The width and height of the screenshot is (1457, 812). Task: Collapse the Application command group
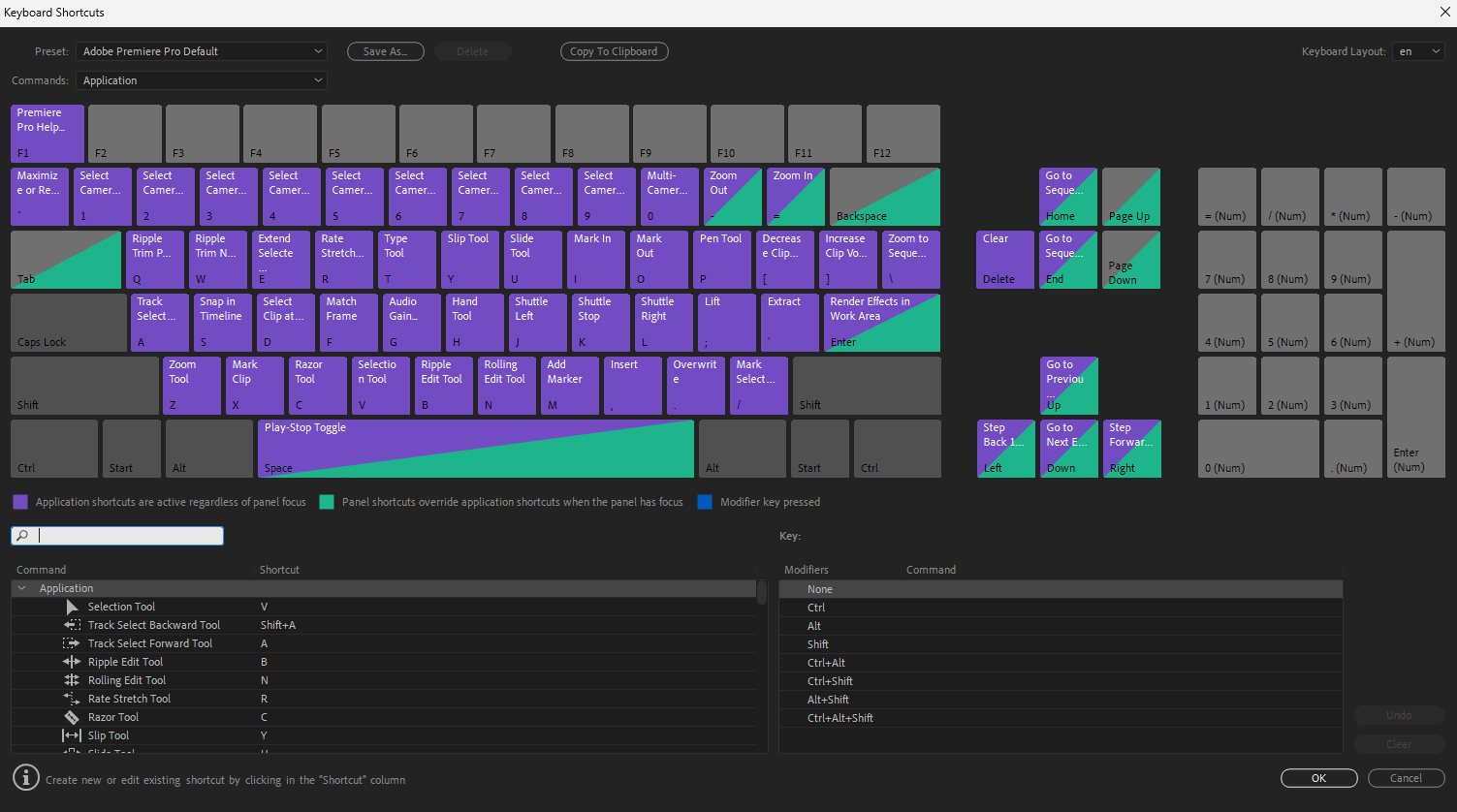click(x=22, y=588)
